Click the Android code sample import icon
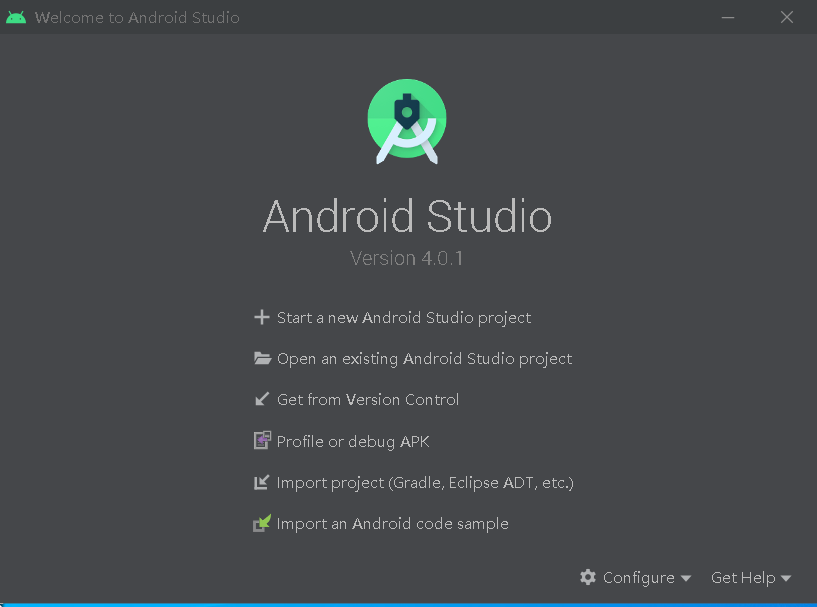Image resolution: width=817 pixels, height=607 pixels. click(262, 523)
